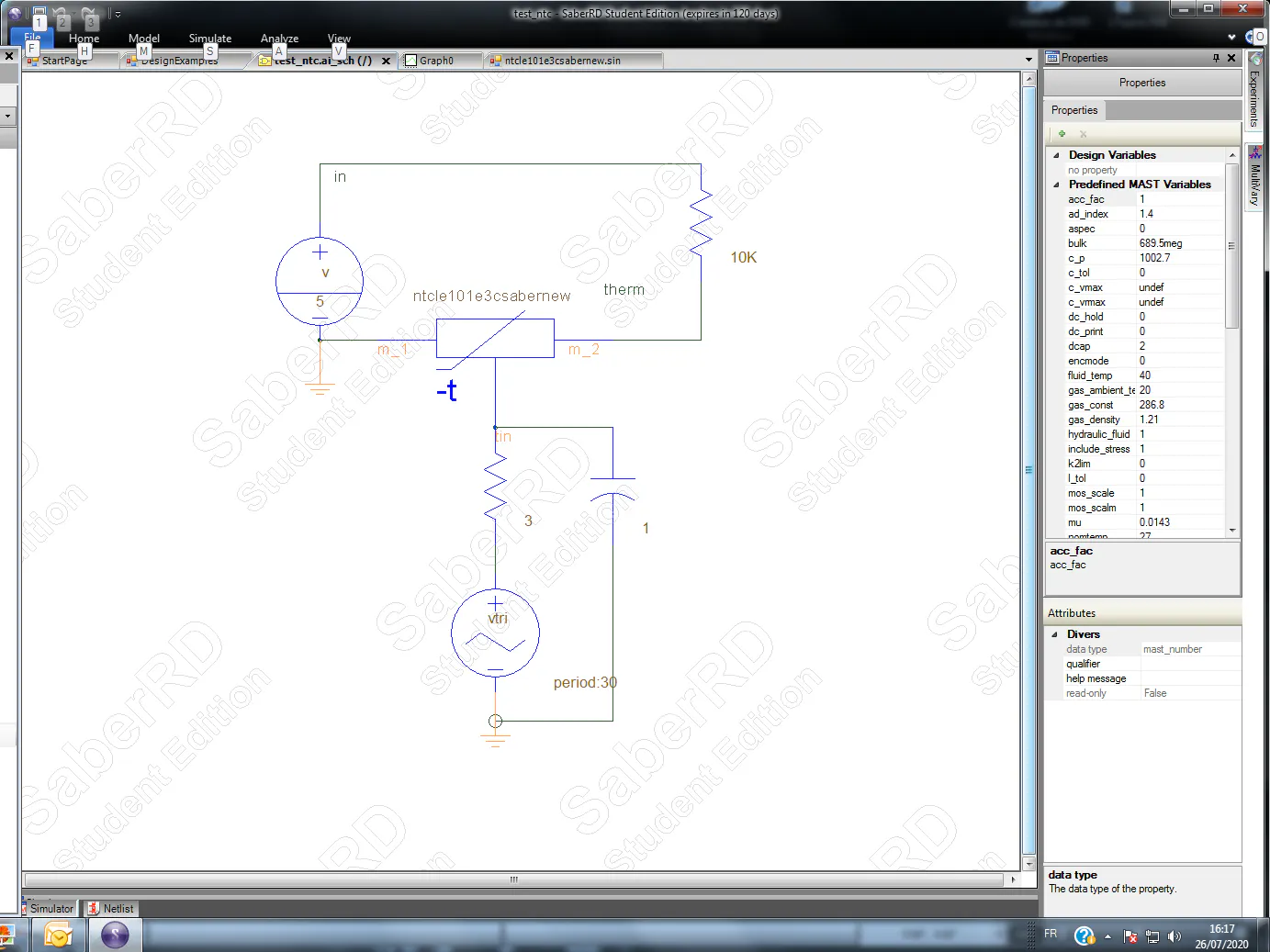Open the document tabs list dropdown
Image resolution: width=1270 pixels, height=952 pixels.
1028,60
